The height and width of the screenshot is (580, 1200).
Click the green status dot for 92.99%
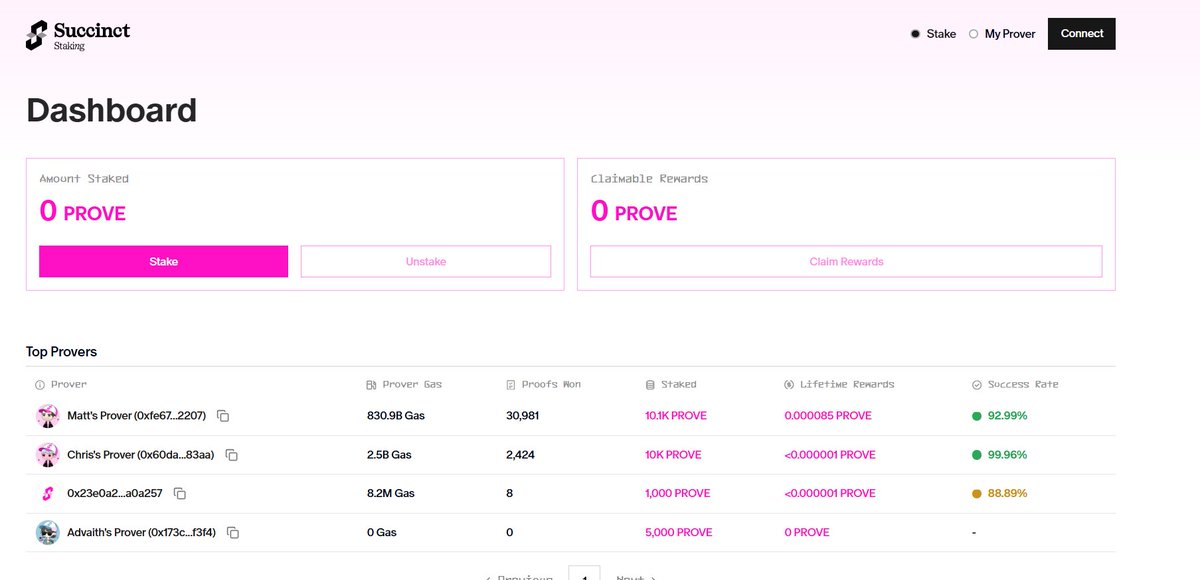click(977, 416)
